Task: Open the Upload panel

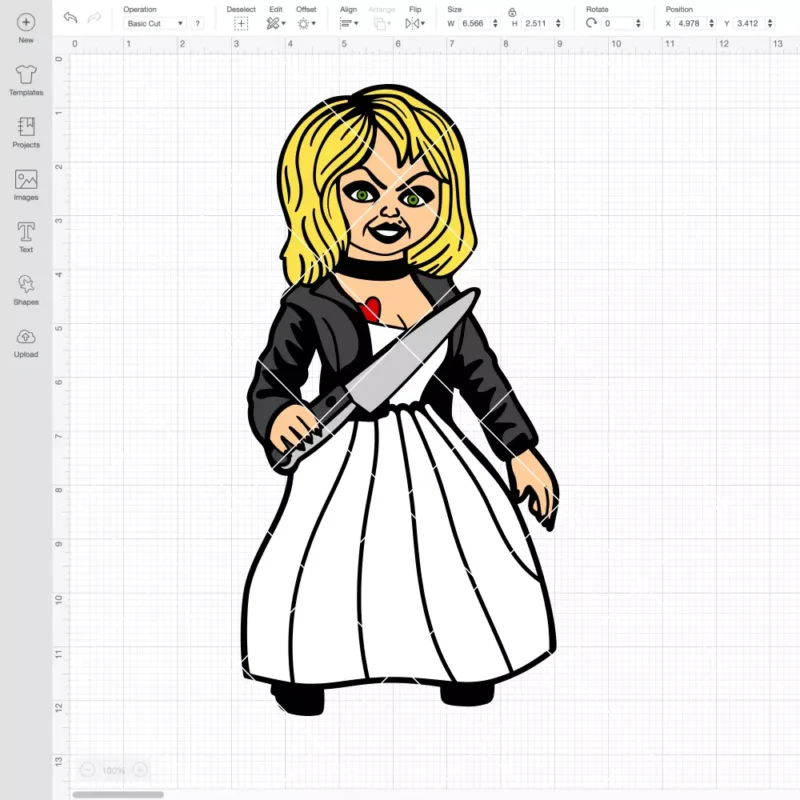Action: click(x=26, y=343)
